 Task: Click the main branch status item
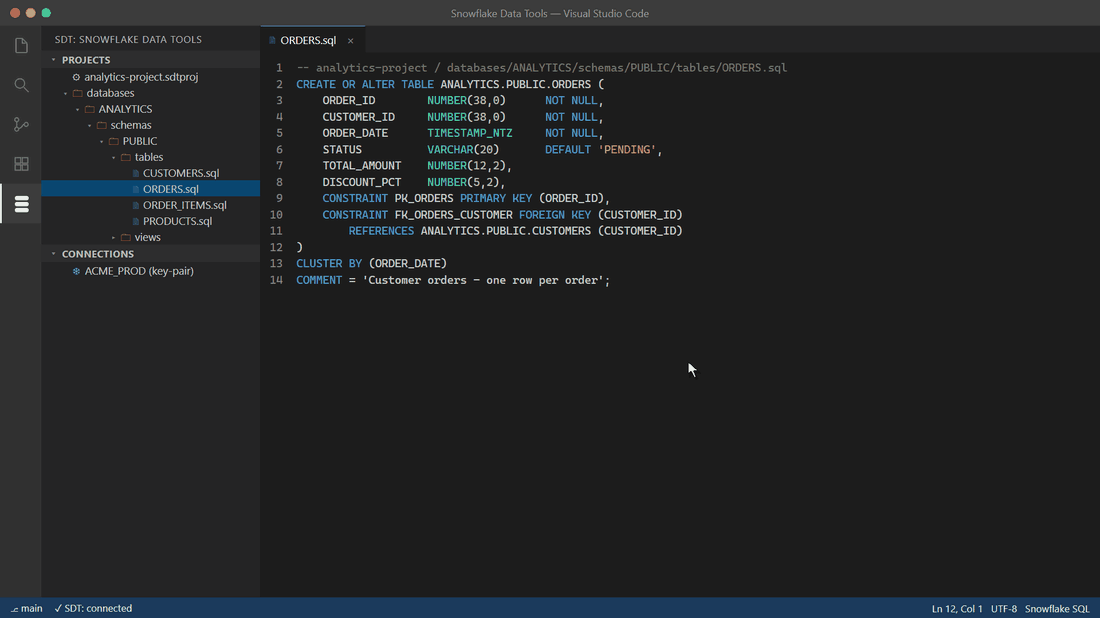(27, 609)
